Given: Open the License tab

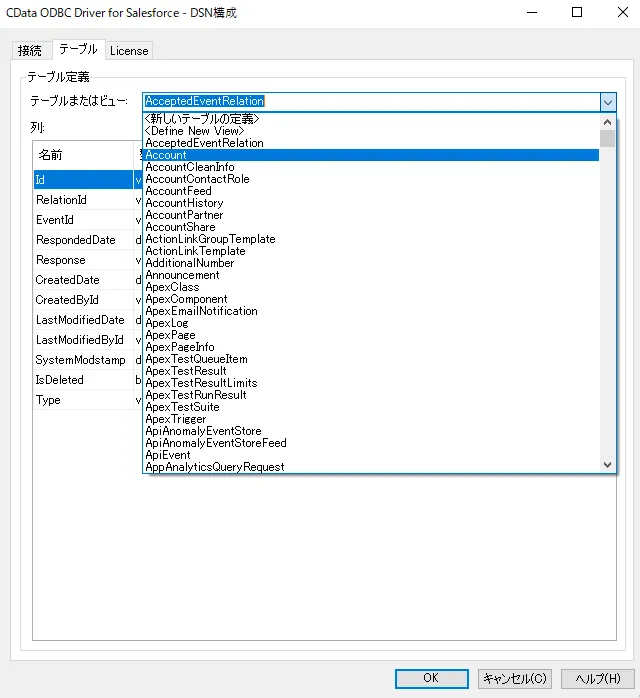Looking at the screenshot, I should pyautogui.click(x=129, y=50).
